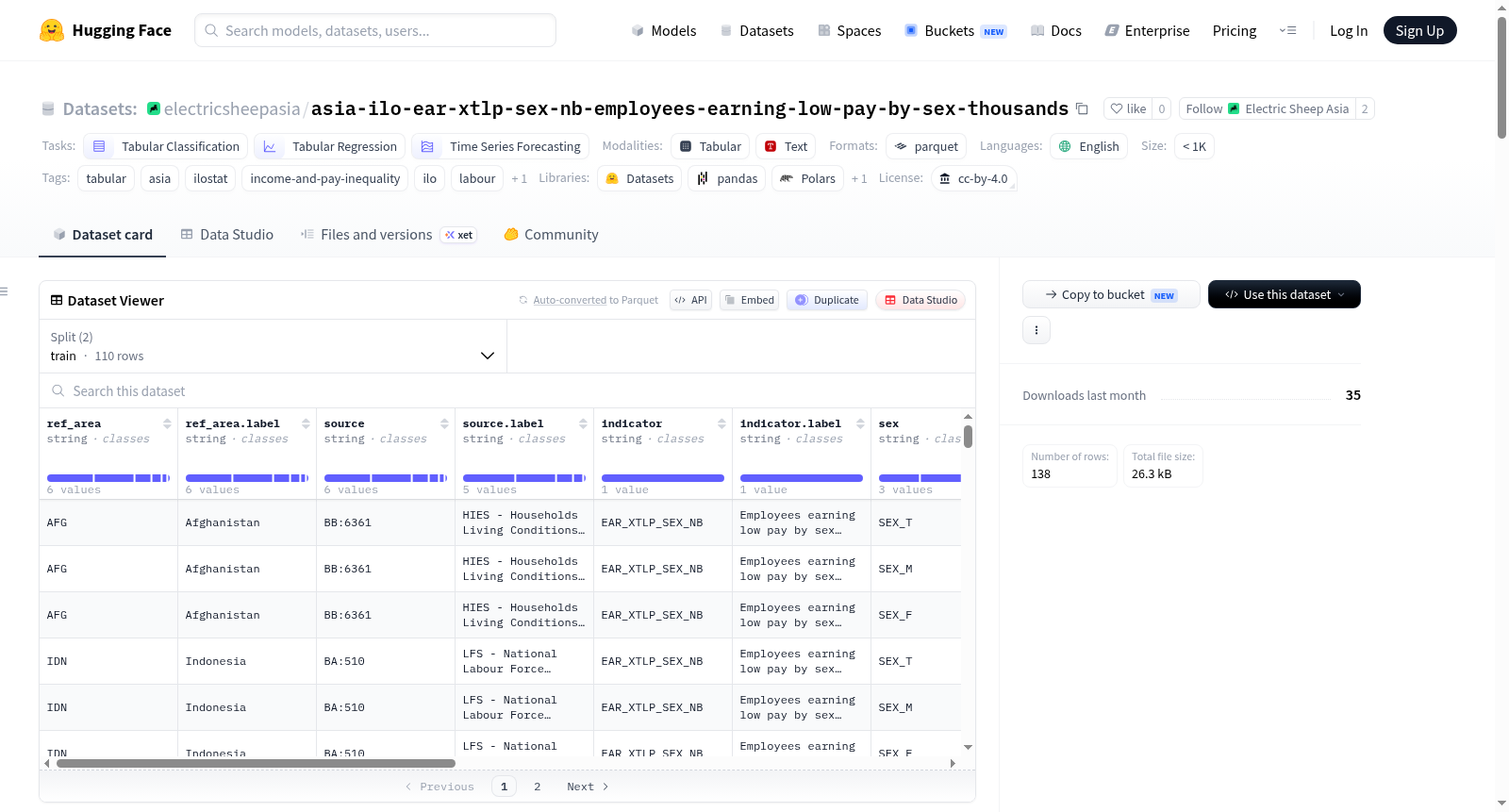The height and width of the screenshot is (812, 1509).
Task: Copy dataset name with the copy icon
Action: tap(1082, 109)
